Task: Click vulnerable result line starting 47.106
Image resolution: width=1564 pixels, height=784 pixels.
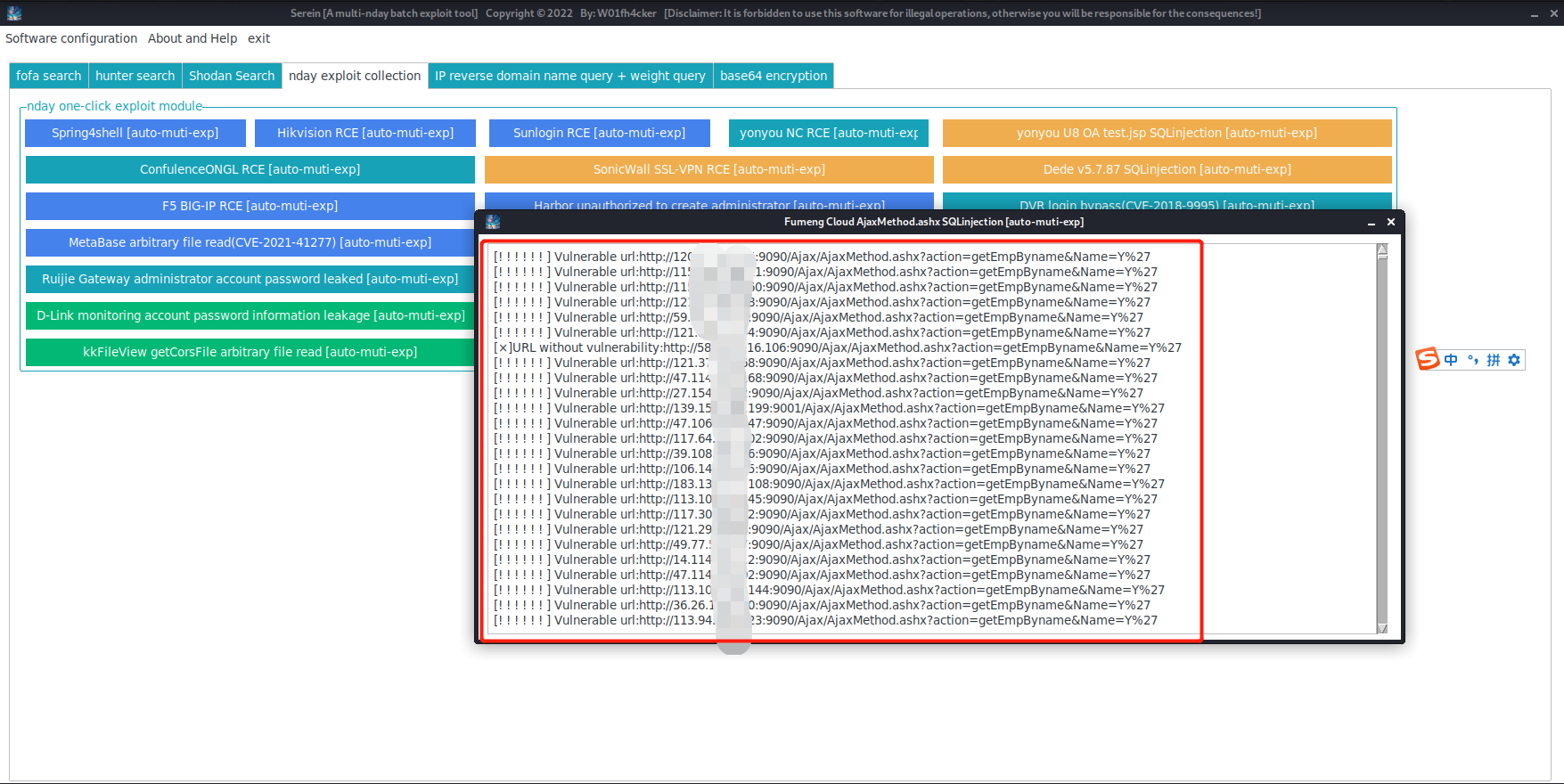Action: coord(825,423)
